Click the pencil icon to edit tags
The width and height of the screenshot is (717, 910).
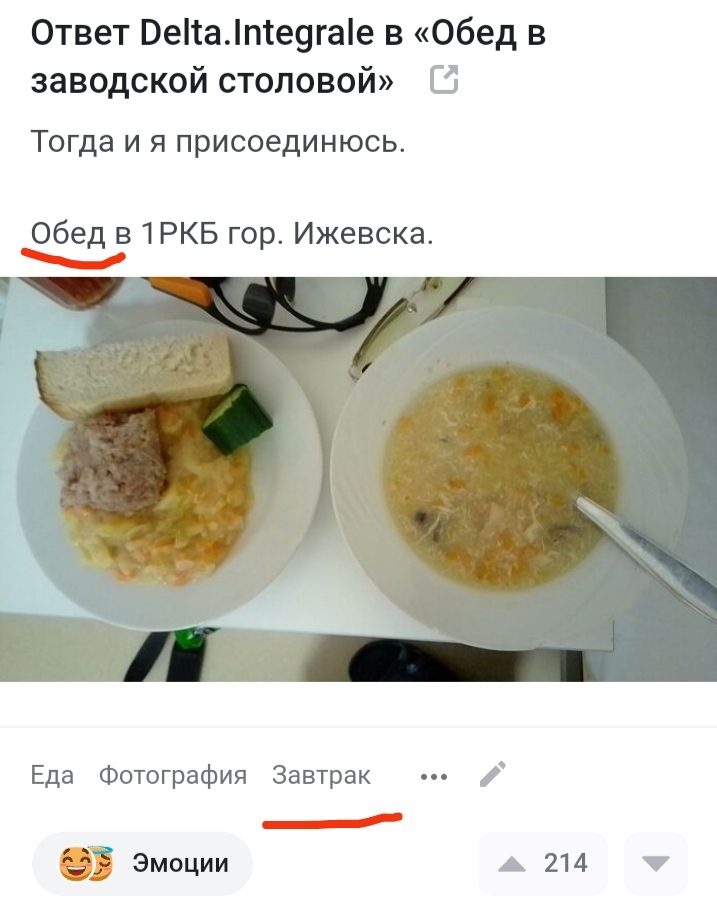pyautogui.click(x=493, y=774)
